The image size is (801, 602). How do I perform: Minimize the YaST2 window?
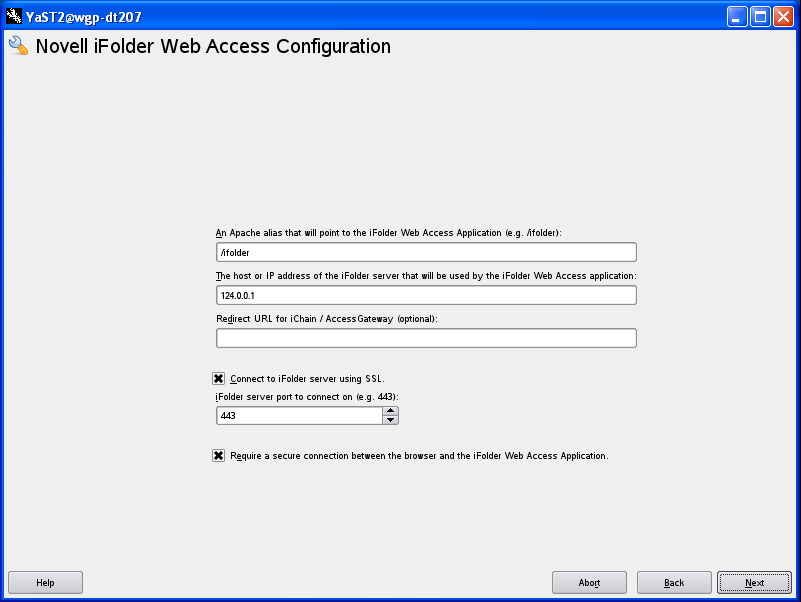737,16
